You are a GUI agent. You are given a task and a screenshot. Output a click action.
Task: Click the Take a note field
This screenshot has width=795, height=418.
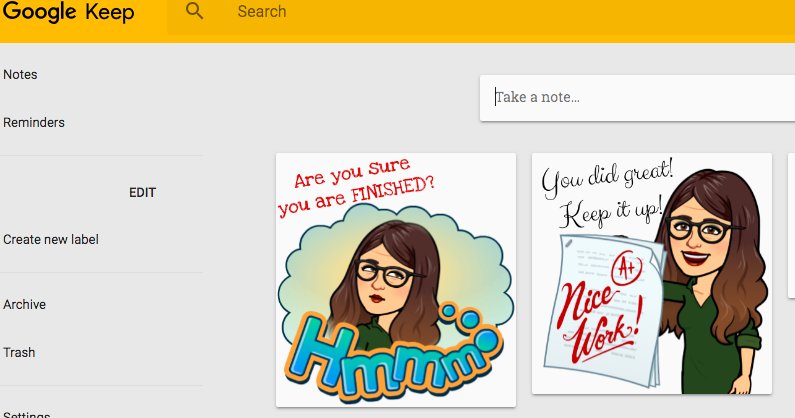637,98
